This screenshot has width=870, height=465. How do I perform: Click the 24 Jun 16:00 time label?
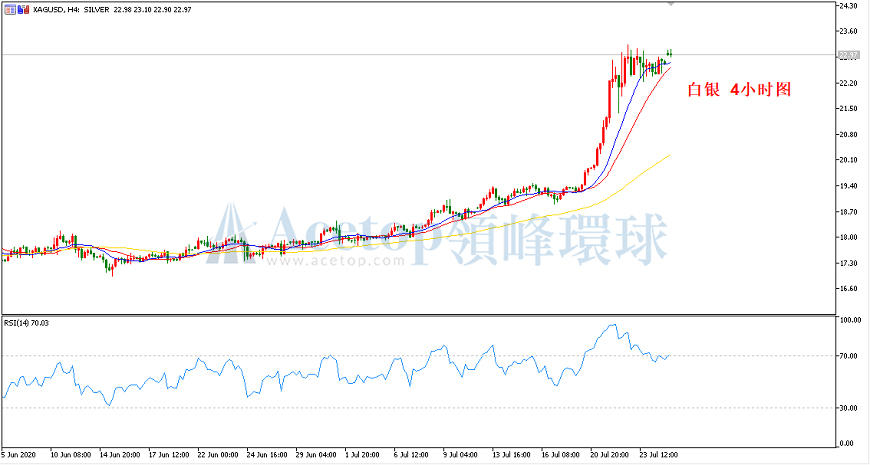point(267,455)
